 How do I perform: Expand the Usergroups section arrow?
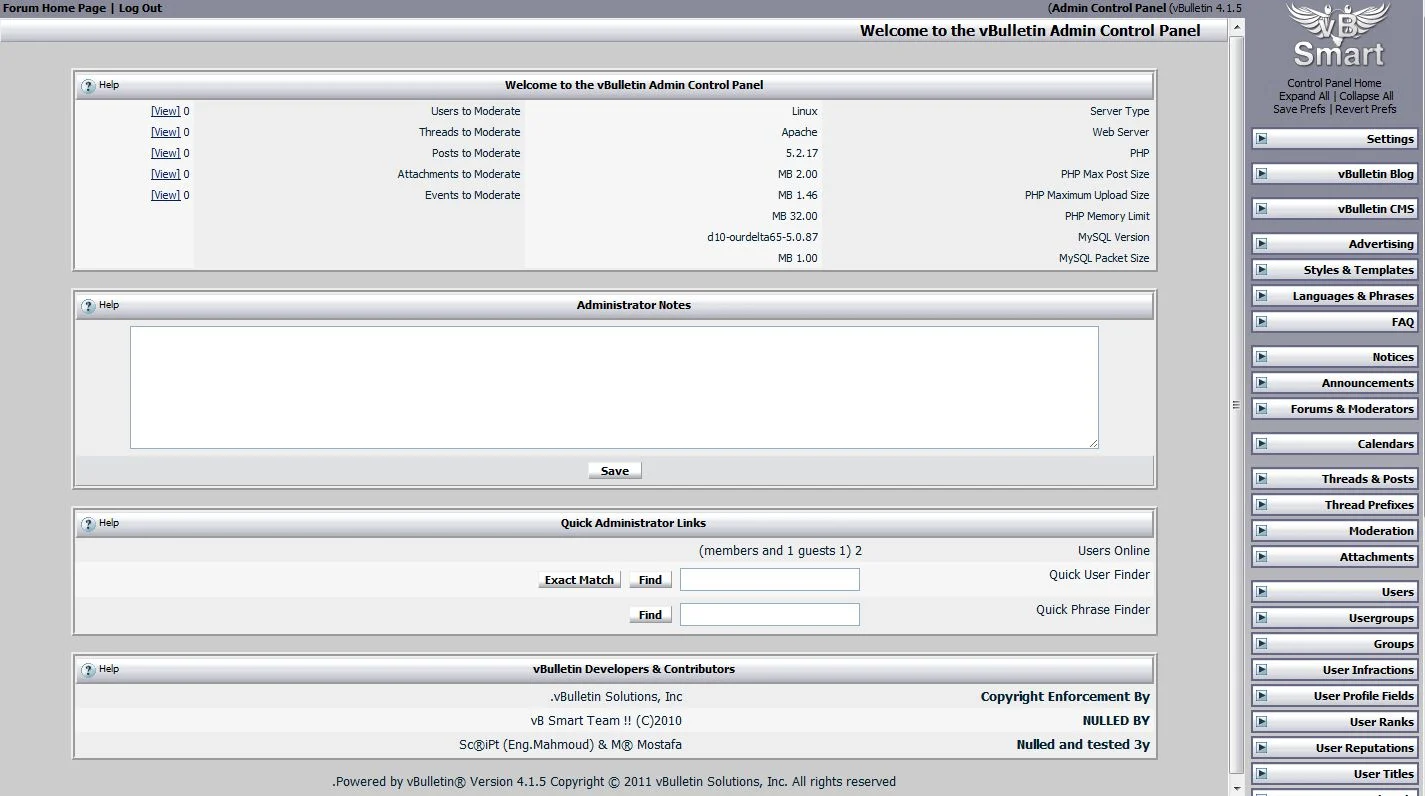(1262, 618)
